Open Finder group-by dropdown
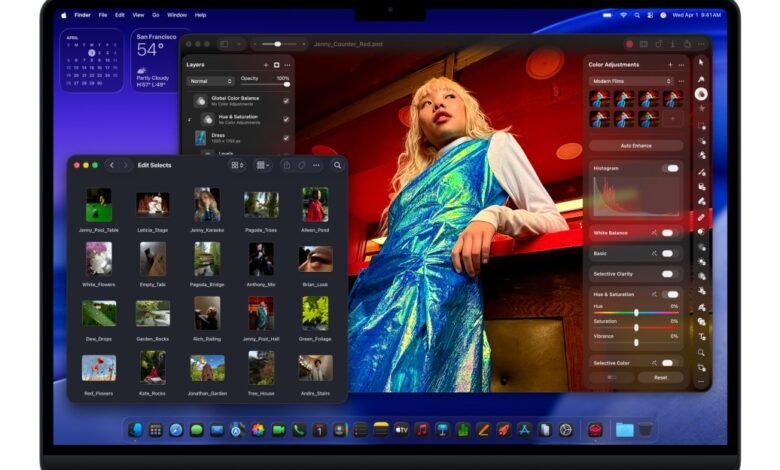The image size is (780, 470). [x=263, y=165]
